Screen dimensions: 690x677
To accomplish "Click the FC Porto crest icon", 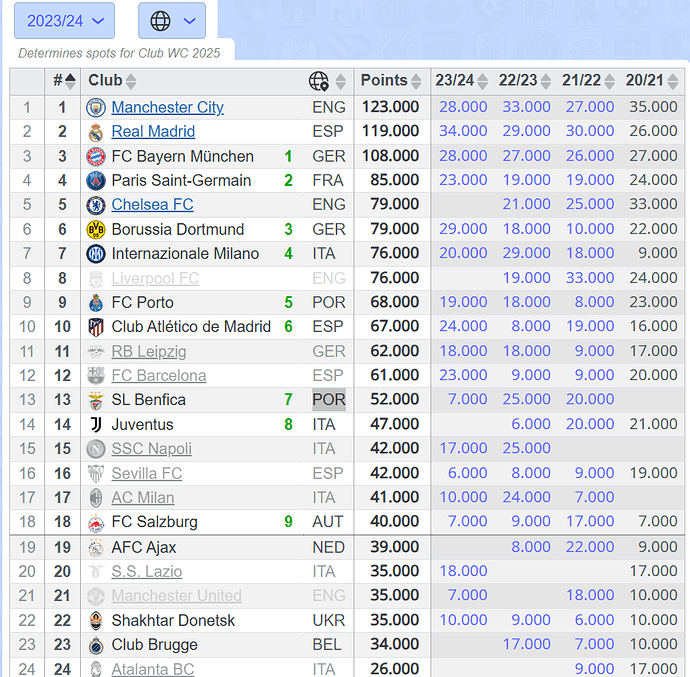I will pyautogui.click(x=96, y=303).
